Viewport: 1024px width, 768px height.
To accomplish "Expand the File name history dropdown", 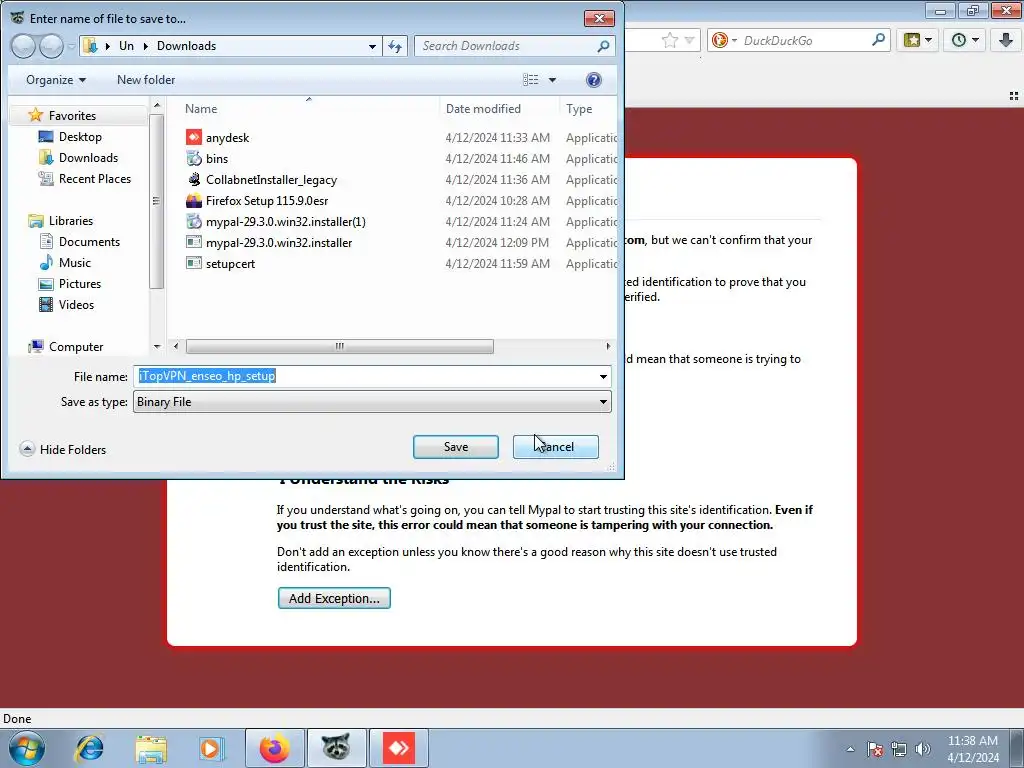I will [x=603, y=376].
